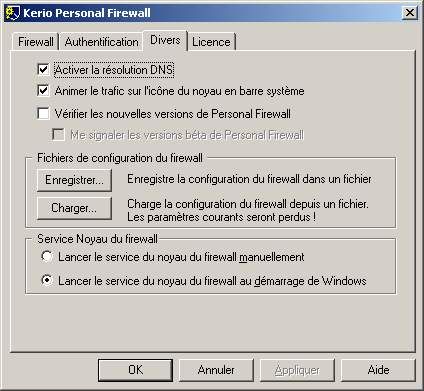Viewport: 424px width, 391px height.
Task: Cancel changes with the Annuler button
Action: point(216,370)
